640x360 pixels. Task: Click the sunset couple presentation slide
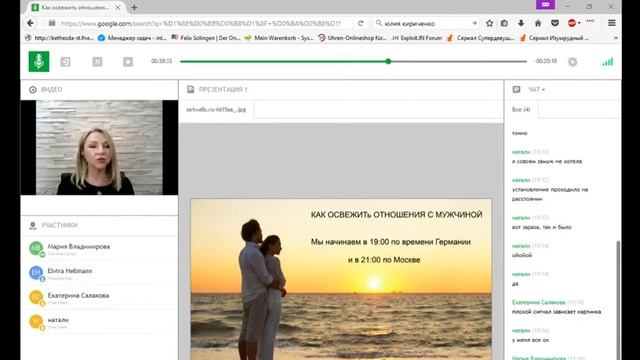[341, 279]
